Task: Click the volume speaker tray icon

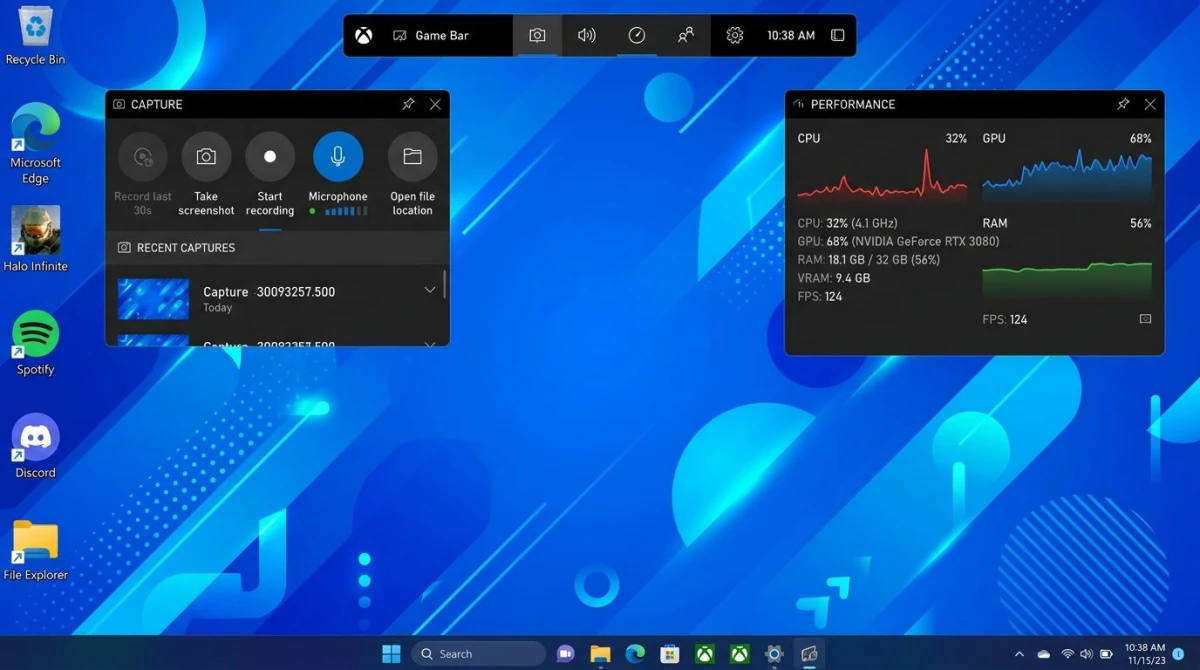Action: pyautogui.click(x=1087, y=654)
